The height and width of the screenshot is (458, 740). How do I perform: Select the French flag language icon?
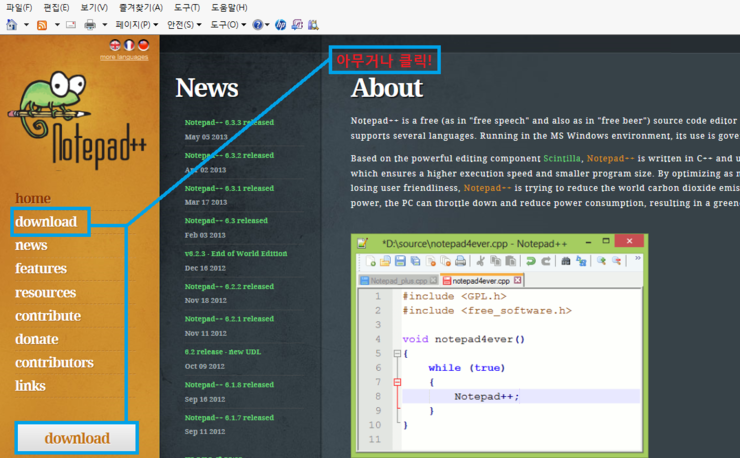(x=129, y=45)
